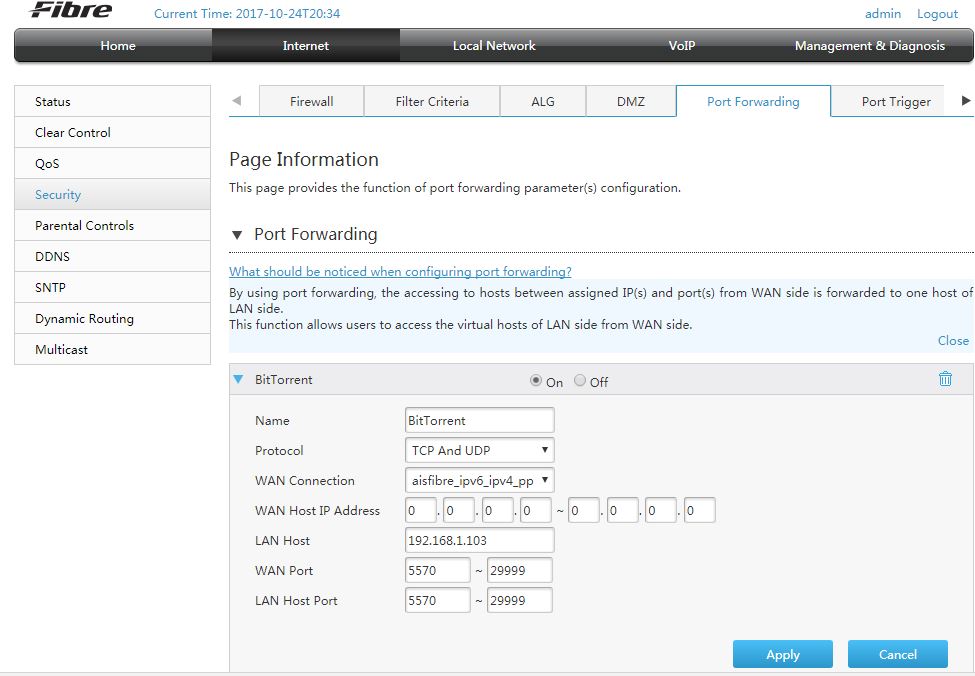This screenshot has width=975, height=676.
Task: Open the VoIP menu
Action: tap(681, 45)
